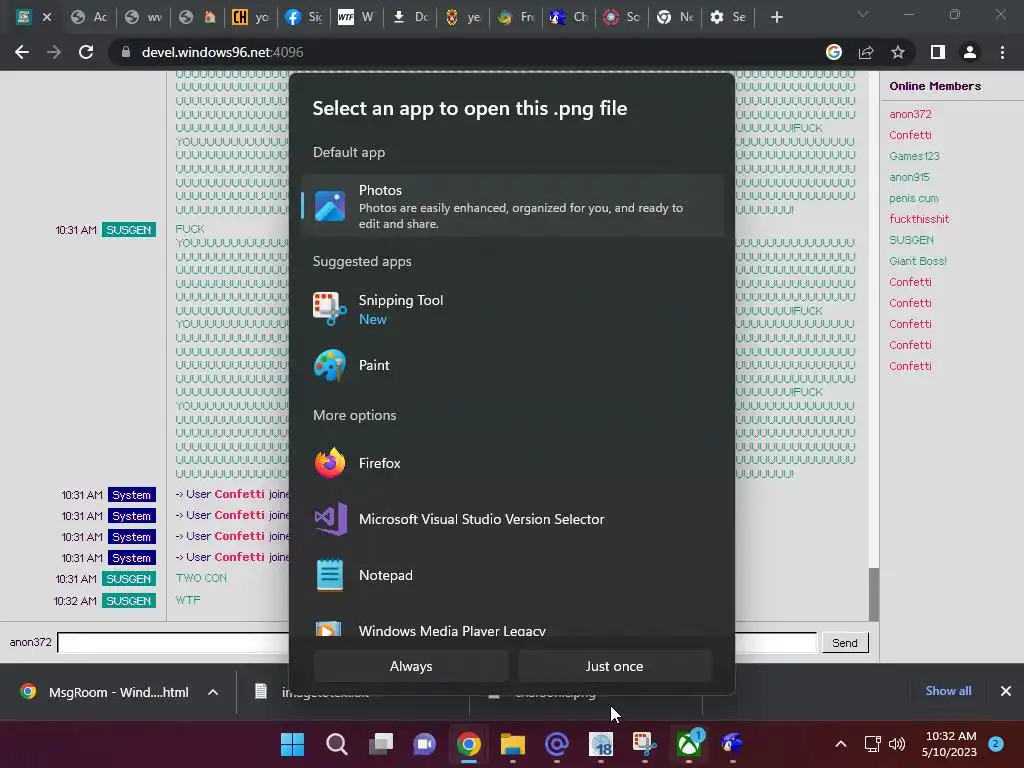Open Chrome profile menu
Image resolution: width=1024 pixels, height=768 pixels.
pos(970,52)
